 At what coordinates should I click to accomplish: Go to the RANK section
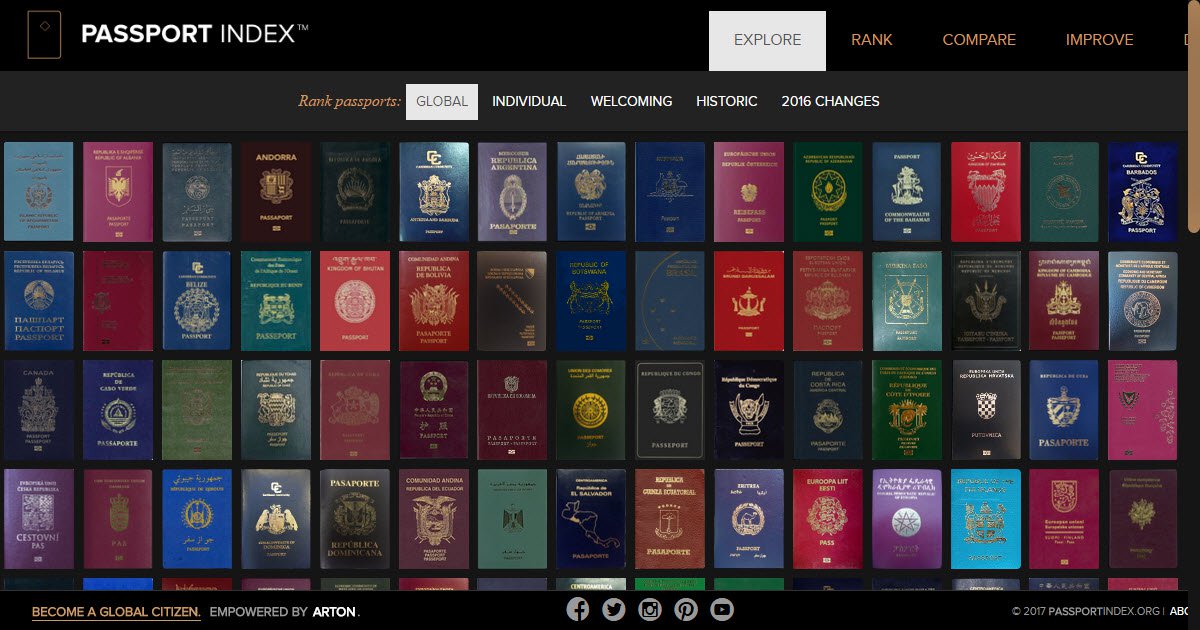872,41
